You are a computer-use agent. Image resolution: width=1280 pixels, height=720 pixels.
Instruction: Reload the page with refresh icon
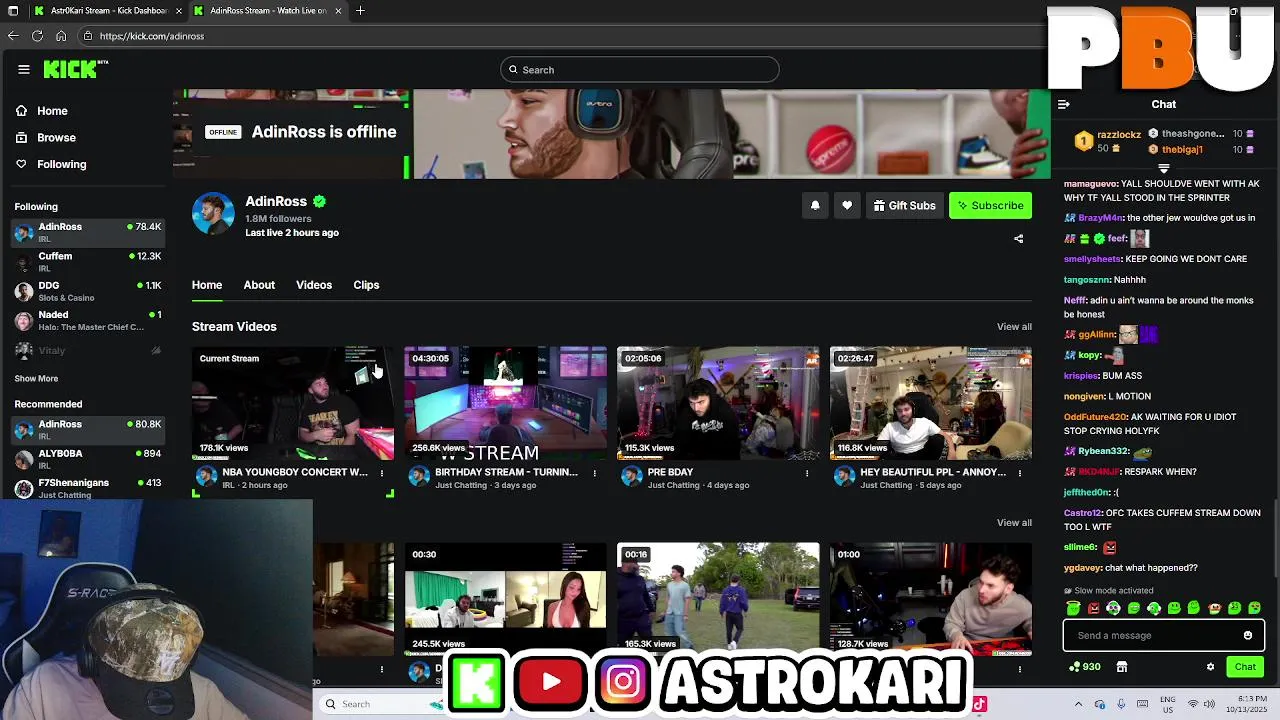[x=37, y=36]
